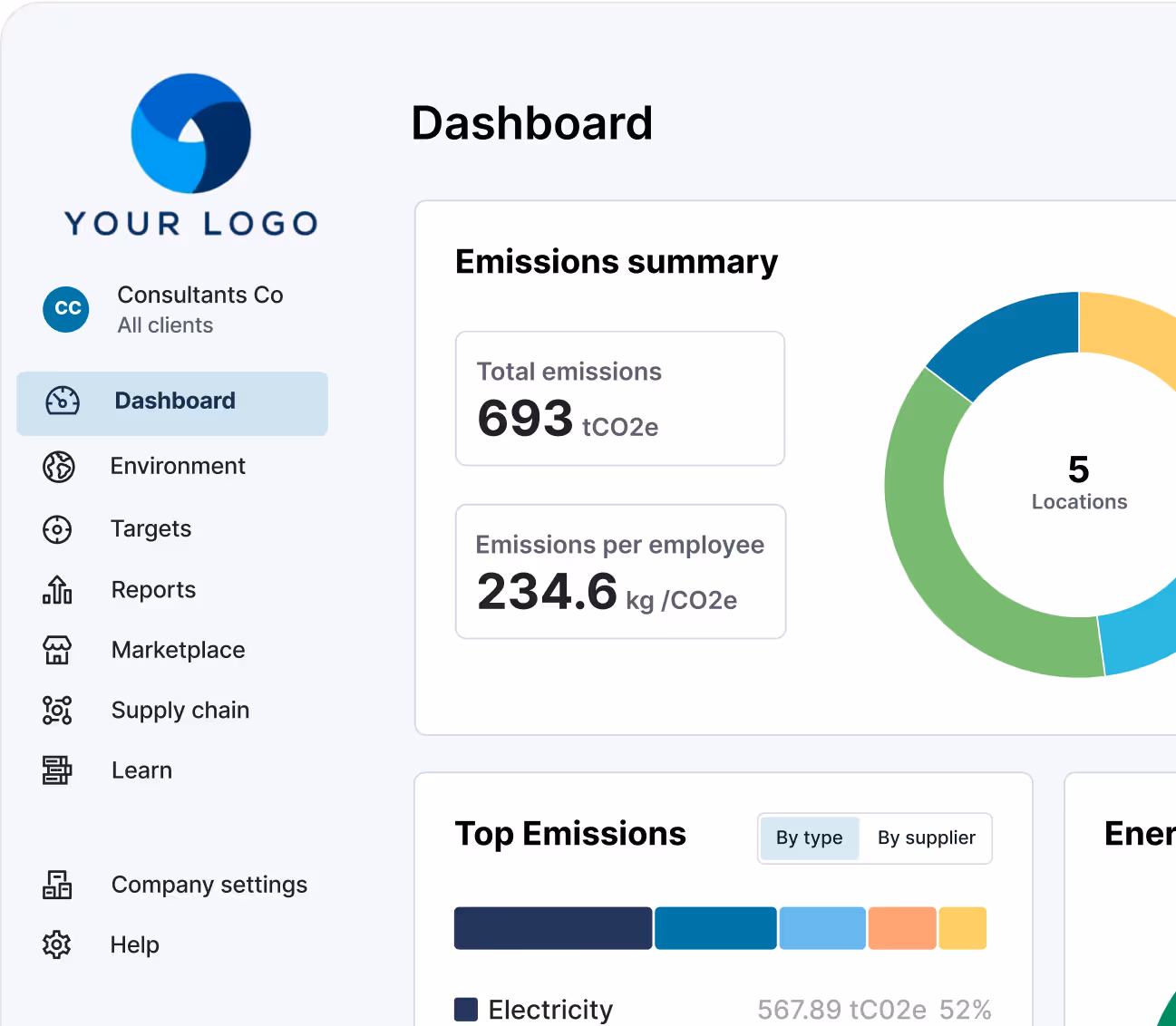Click the All clients label
The height and width of the screenshot is (1026, 1176).
(x=165, y=325)
